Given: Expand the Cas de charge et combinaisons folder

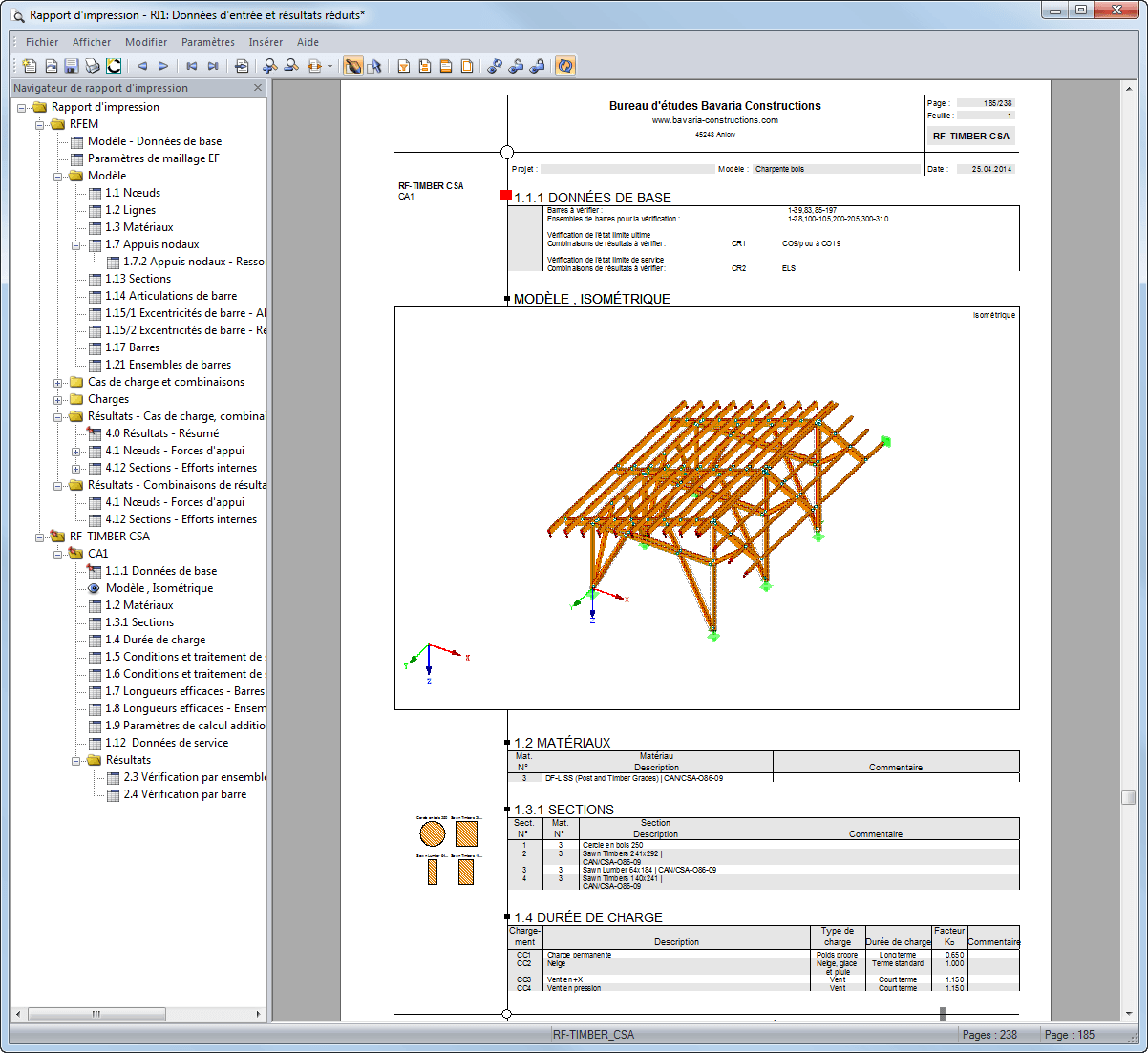Looking at the screenshot, I should point(58,382).
